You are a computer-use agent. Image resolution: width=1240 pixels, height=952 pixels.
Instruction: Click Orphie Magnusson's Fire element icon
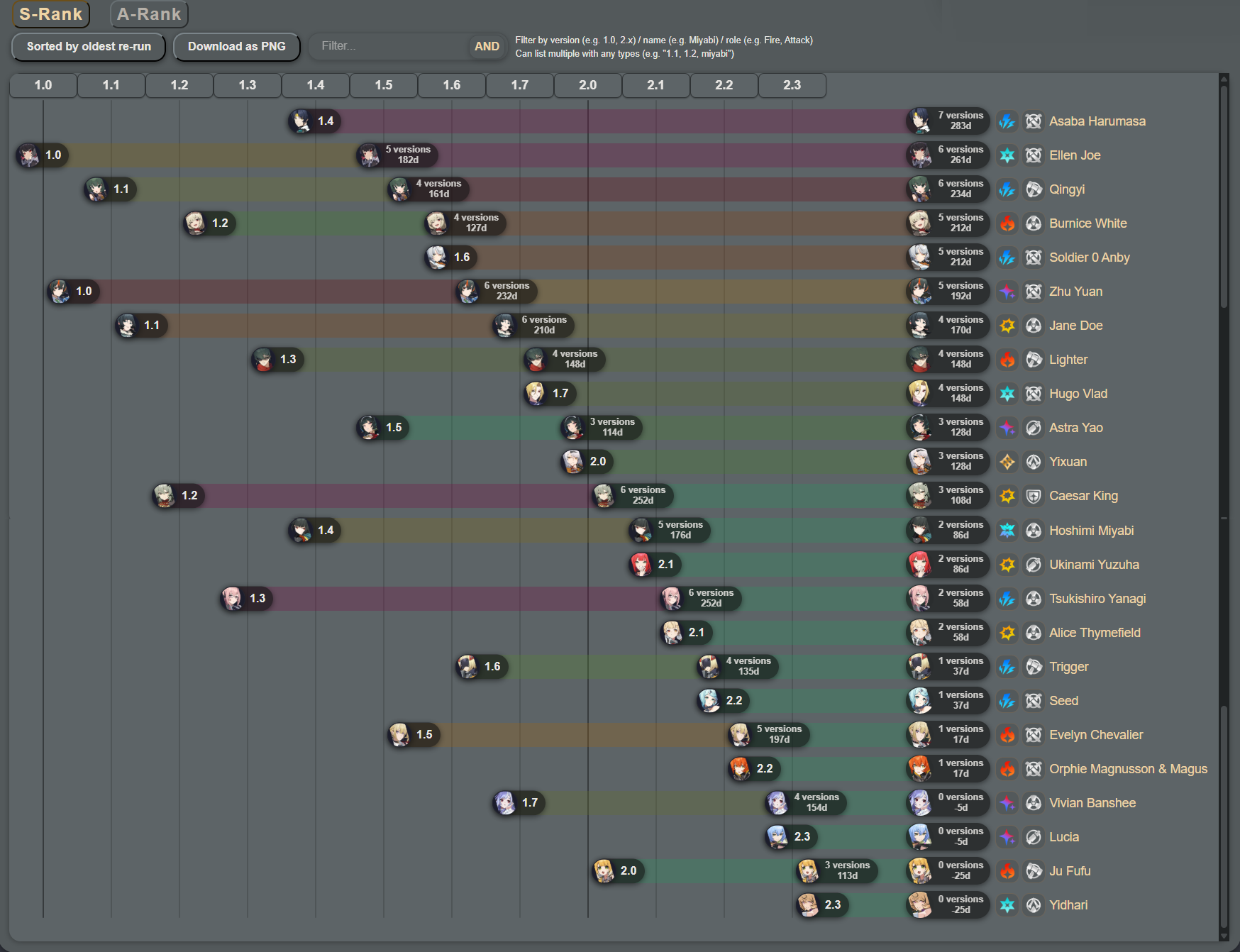coord(1007,769)
